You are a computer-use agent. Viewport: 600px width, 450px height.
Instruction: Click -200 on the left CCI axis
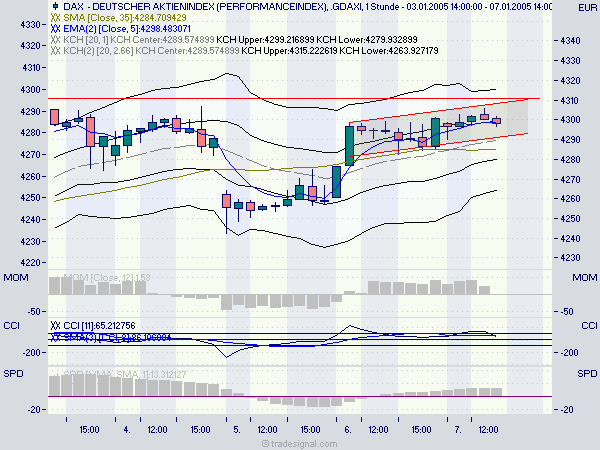click(x=31, y=352)
